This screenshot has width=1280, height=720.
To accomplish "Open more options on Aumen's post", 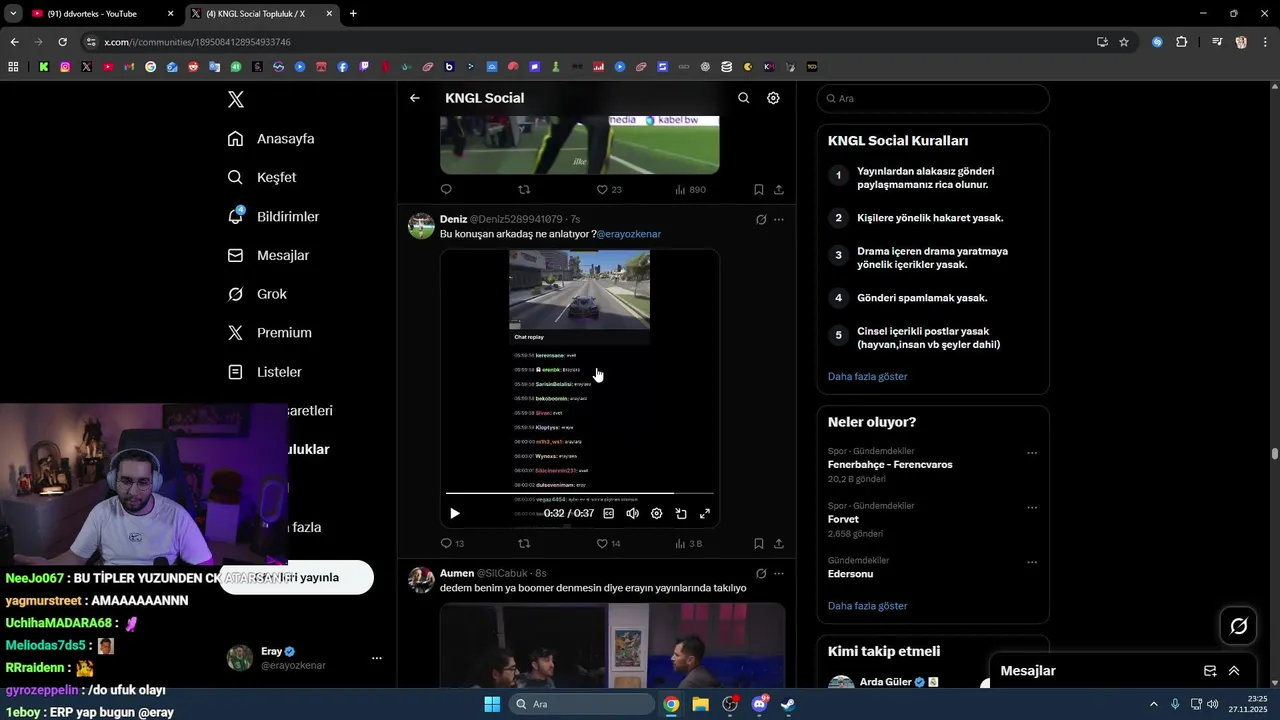I will coord(779,574).
